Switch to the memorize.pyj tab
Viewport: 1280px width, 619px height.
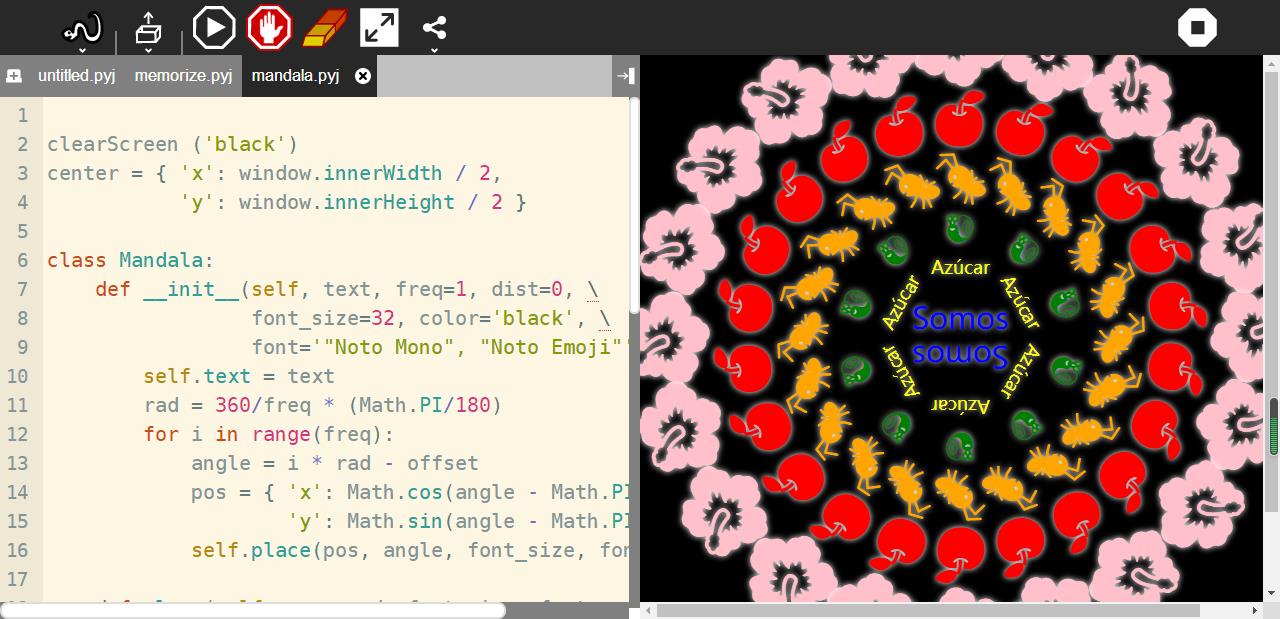[x=183, y=76]
